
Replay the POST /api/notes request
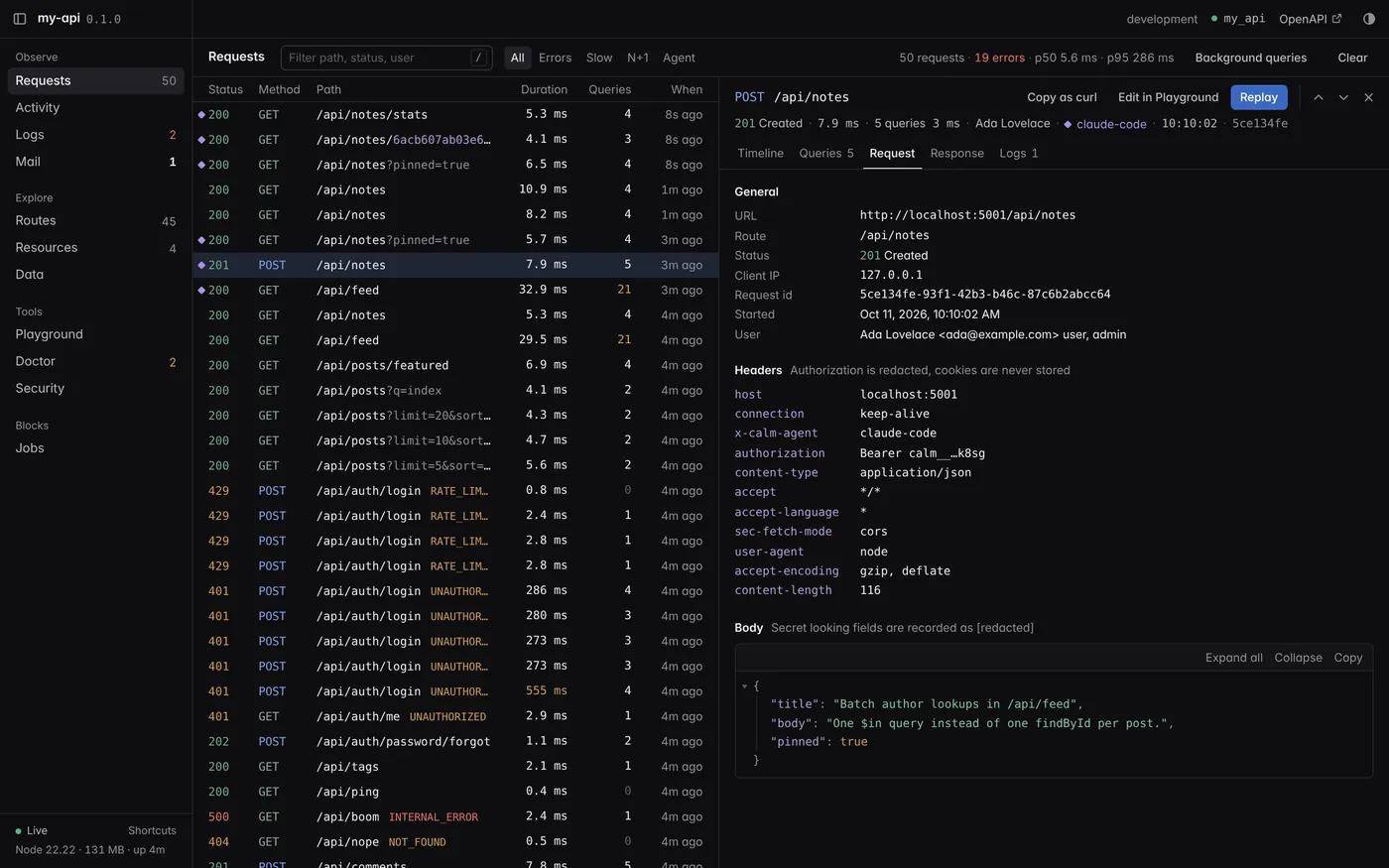pyautogui.click(x=1259, y=97)
